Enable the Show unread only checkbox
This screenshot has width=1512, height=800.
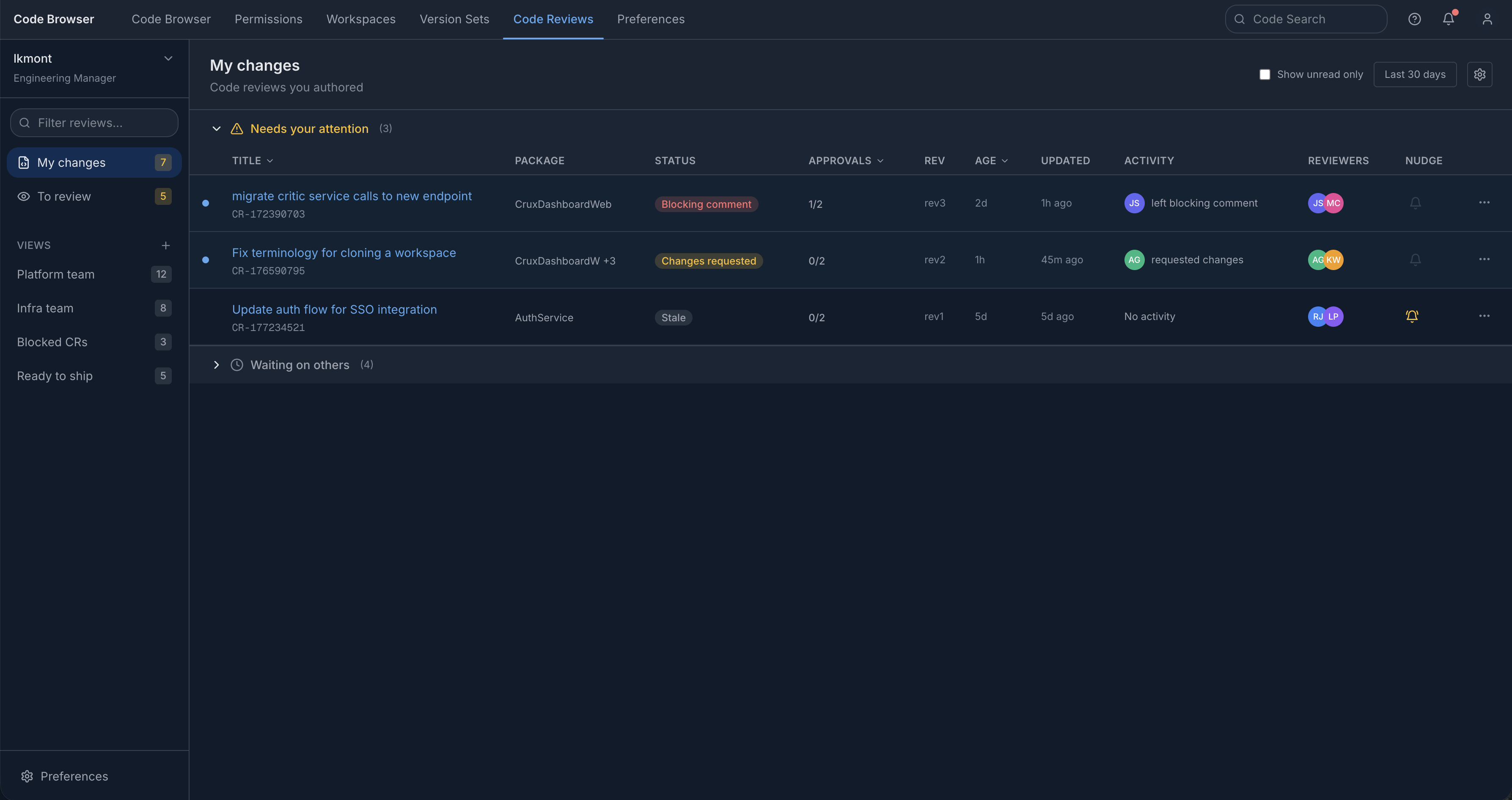[x=1265, y=74]
